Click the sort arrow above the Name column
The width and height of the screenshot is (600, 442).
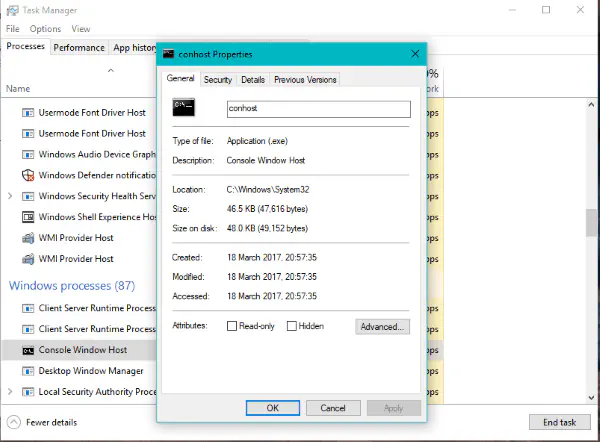pos(111,70)
